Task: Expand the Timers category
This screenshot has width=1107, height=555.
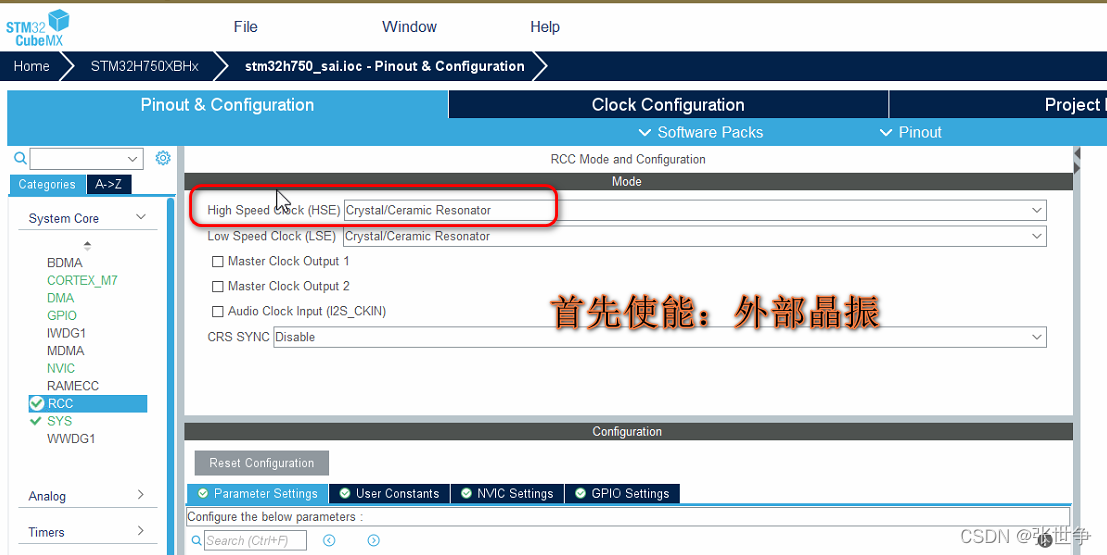Action: 140,530
